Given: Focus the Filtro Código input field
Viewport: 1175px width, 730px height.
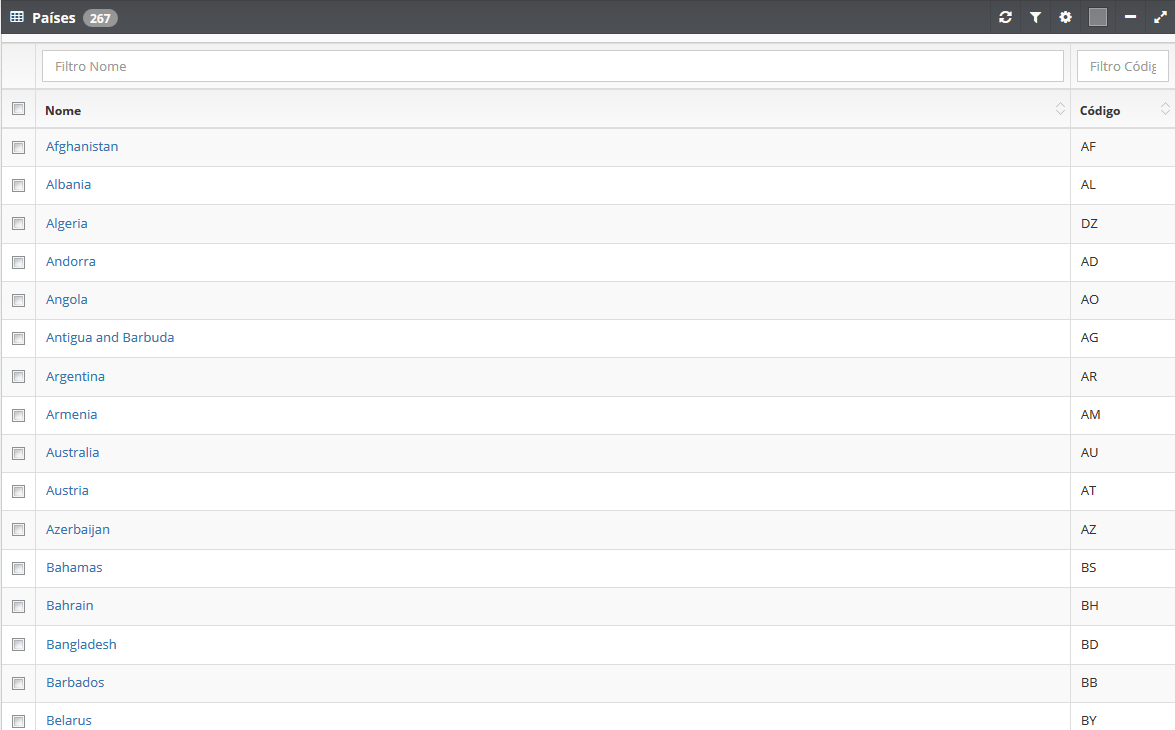Looking at the screenshot, I should click(1123, 66).
